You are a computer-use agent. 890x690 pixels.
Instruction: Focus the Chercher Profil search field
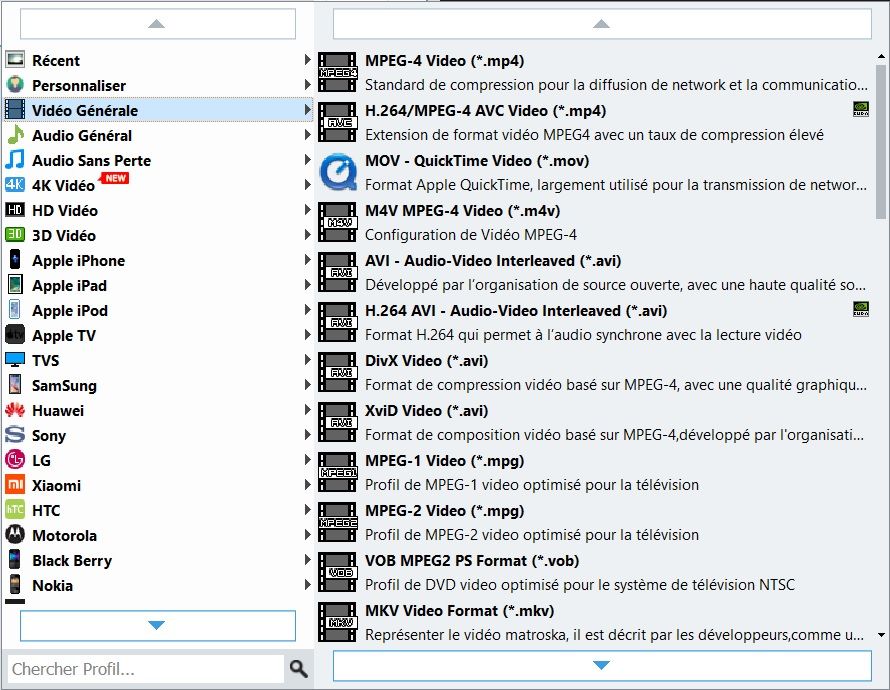(x=146, y=669)
